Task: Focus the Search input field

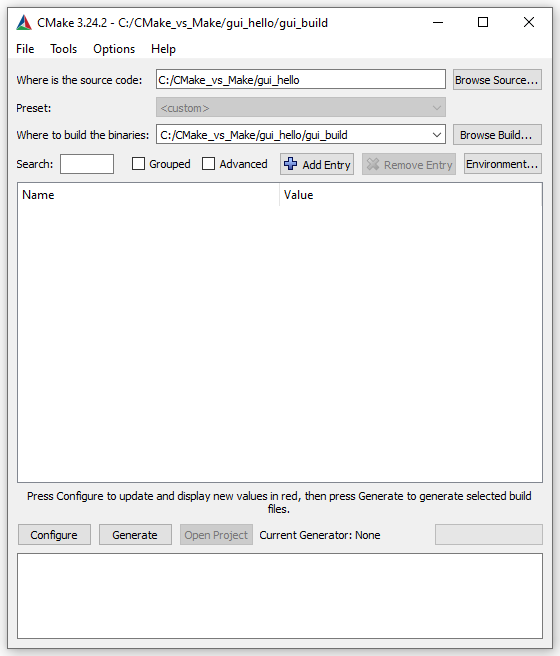Action: tap(87, 164)
